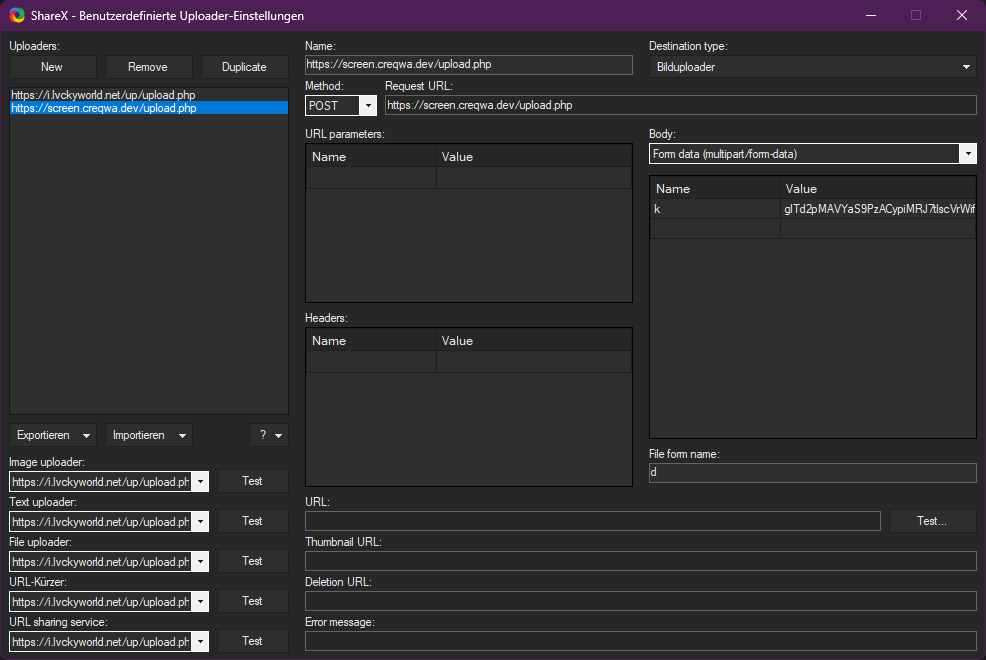
Task: Open the question mark help dropdown
Action: click(x=268, y=435)
